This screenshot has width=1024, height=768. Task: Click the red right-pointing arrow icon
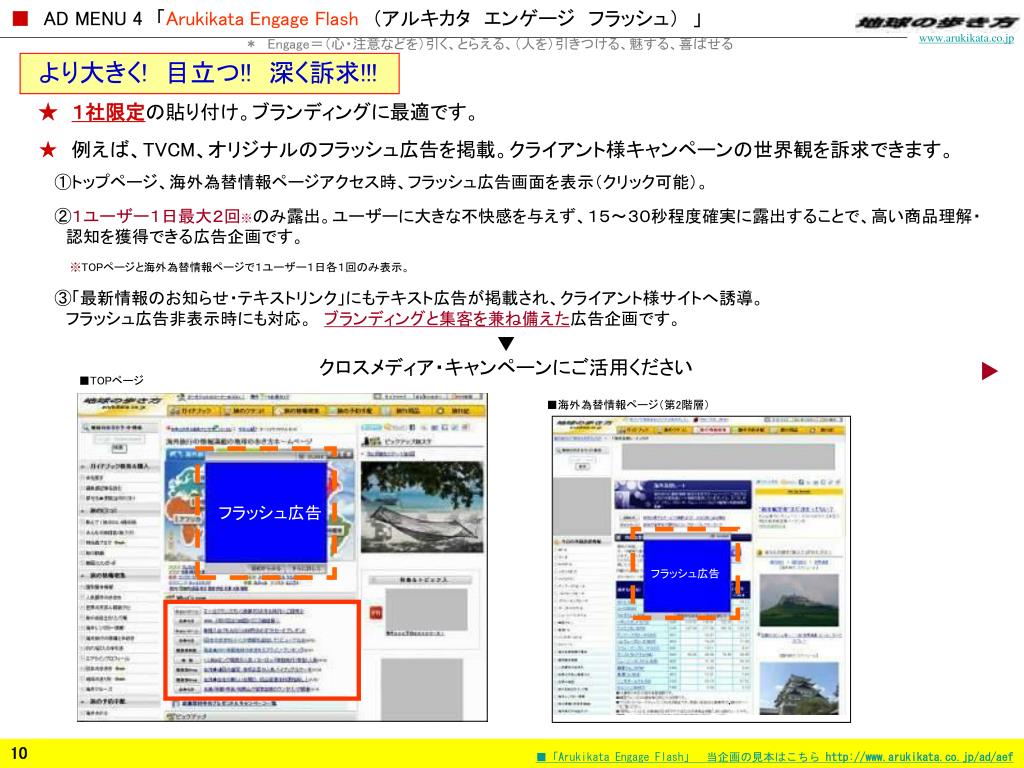pos(990,371)
